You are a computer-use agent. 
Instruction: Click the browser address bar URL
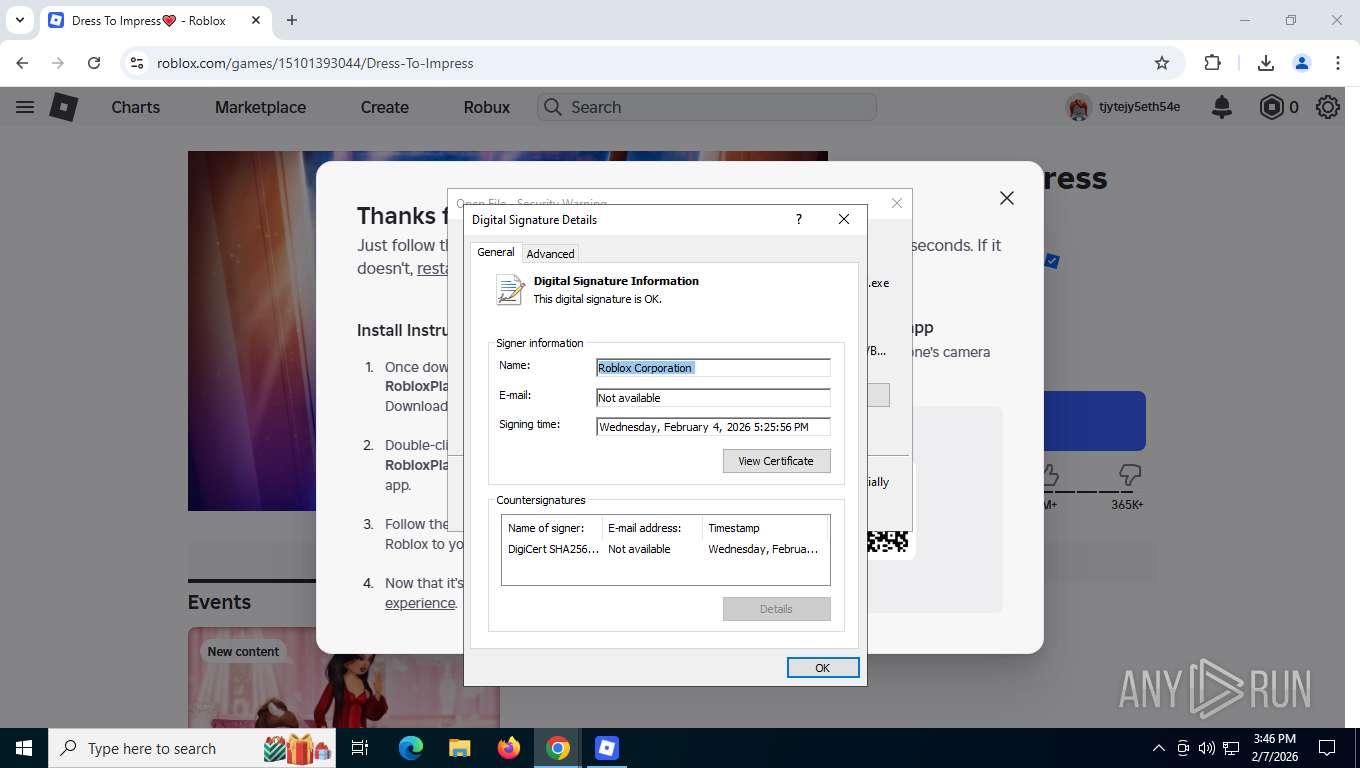[315, 63]
